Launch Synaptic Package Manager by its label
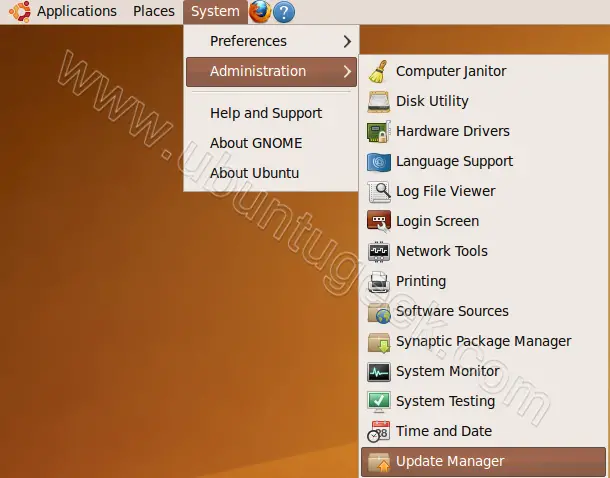The image size is (610, 478). [x=484, y=341]
